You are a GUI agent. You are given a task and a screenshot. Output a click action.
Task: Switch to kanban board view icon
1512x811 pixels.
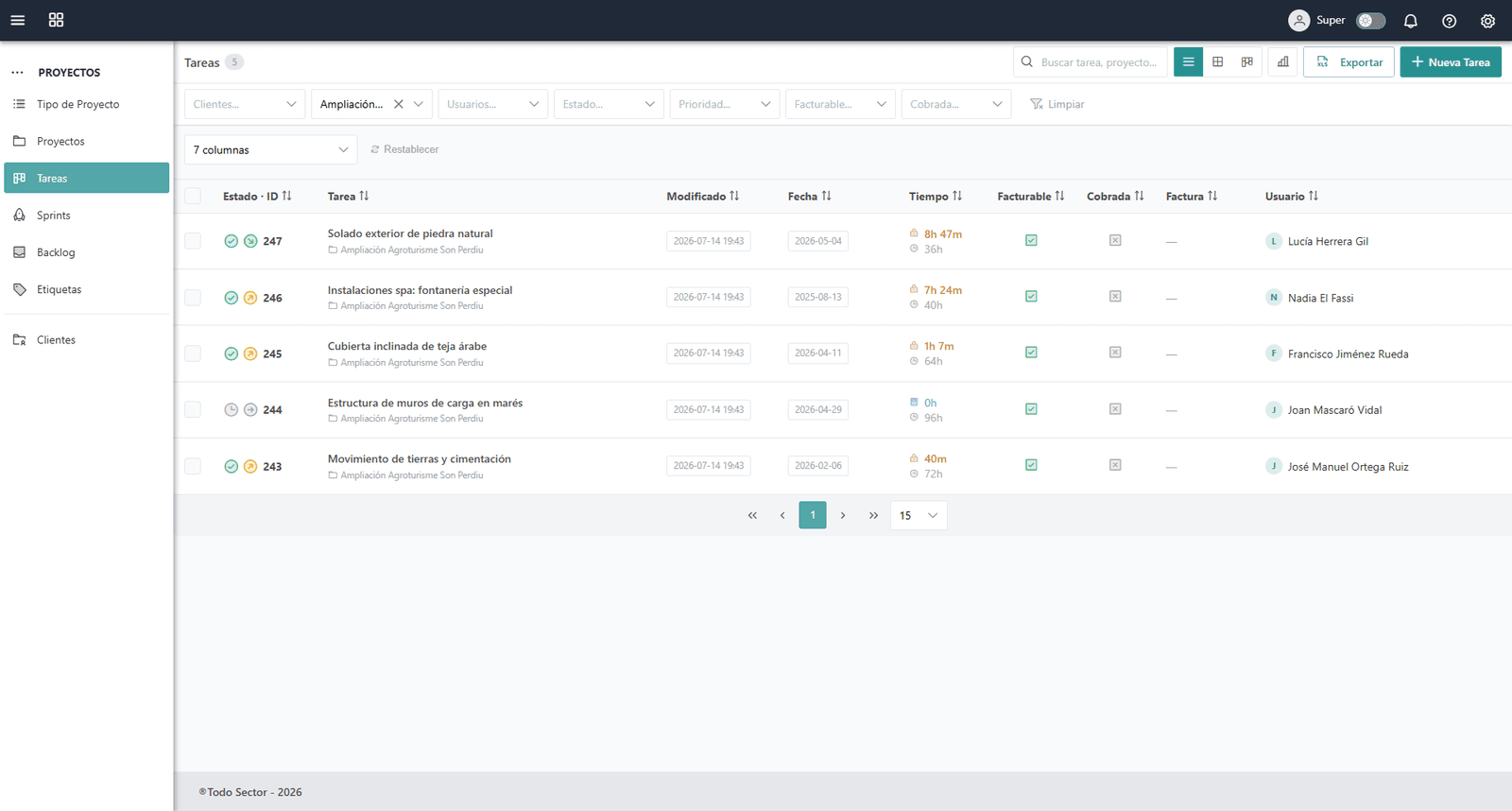click(1247, 61)
